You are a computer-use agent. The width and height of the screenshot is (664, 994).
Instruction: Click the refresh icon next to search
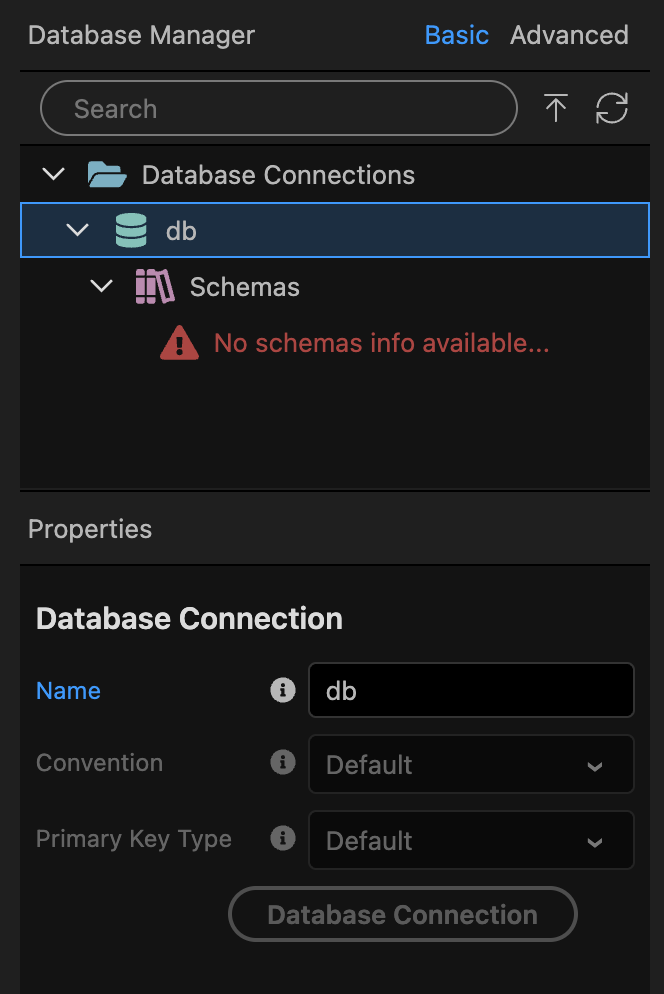tap(611, 108)
